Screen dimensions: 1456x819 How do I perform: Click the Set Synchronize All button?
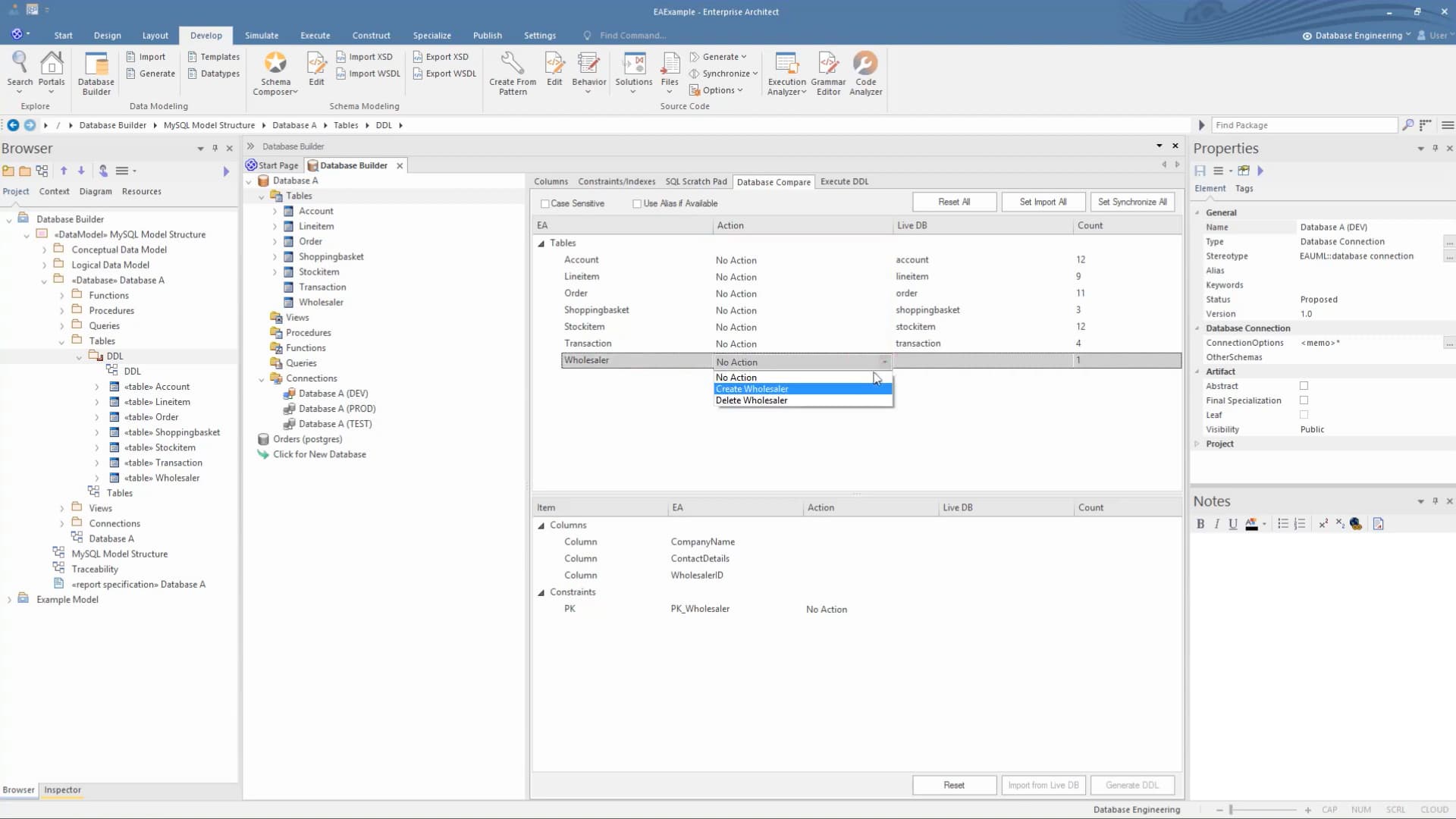pos(1132,202)
